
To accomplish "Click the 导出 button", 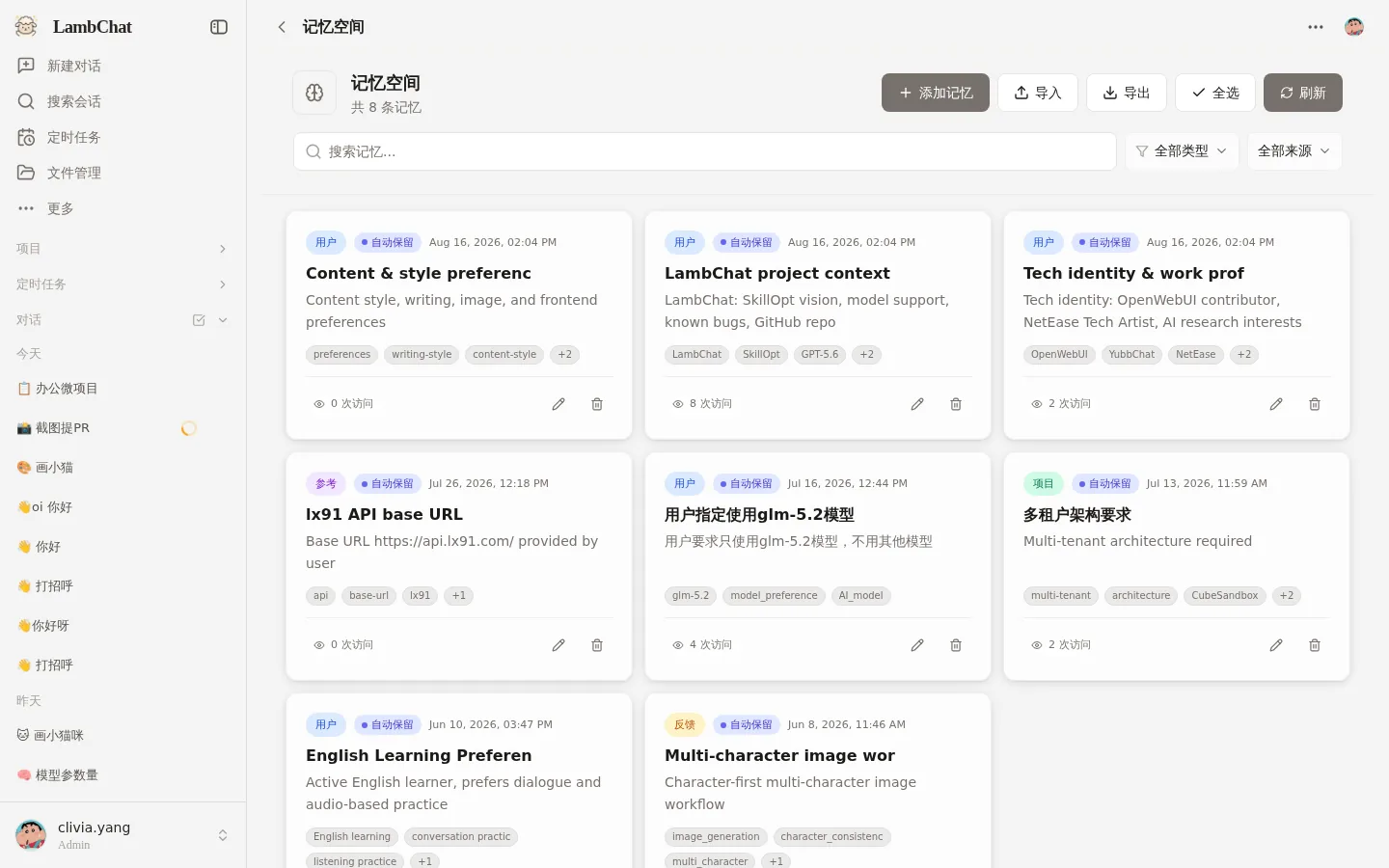I will 1127,93.
